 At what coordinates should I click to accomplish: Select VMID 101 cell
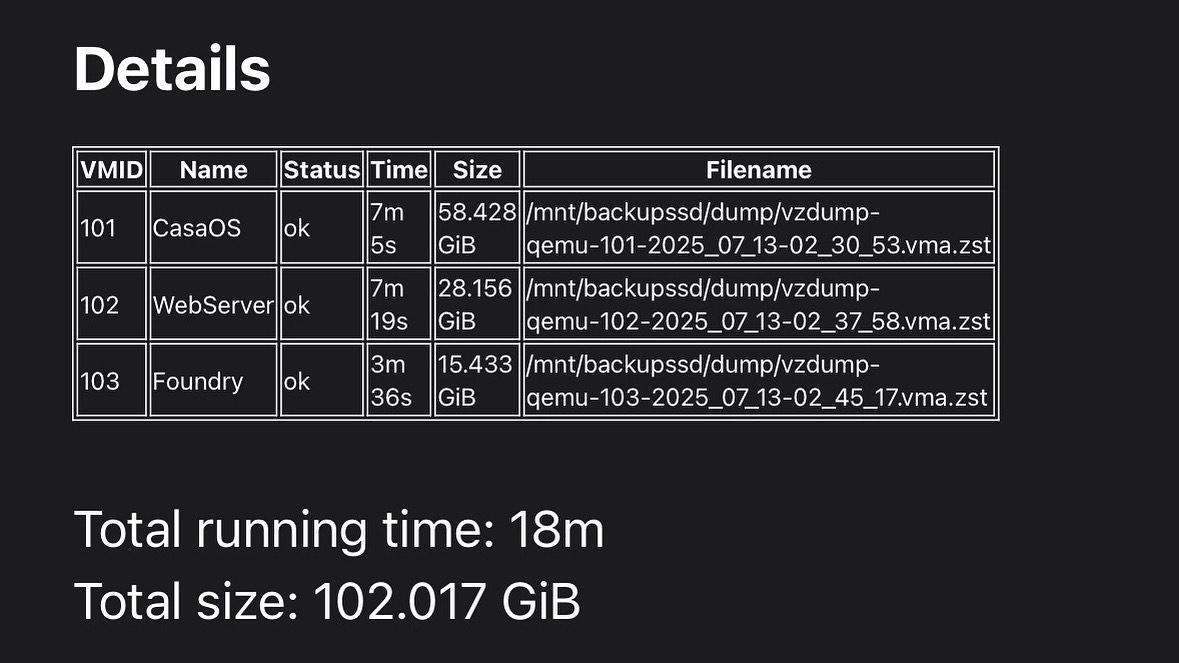coord(111,228)
